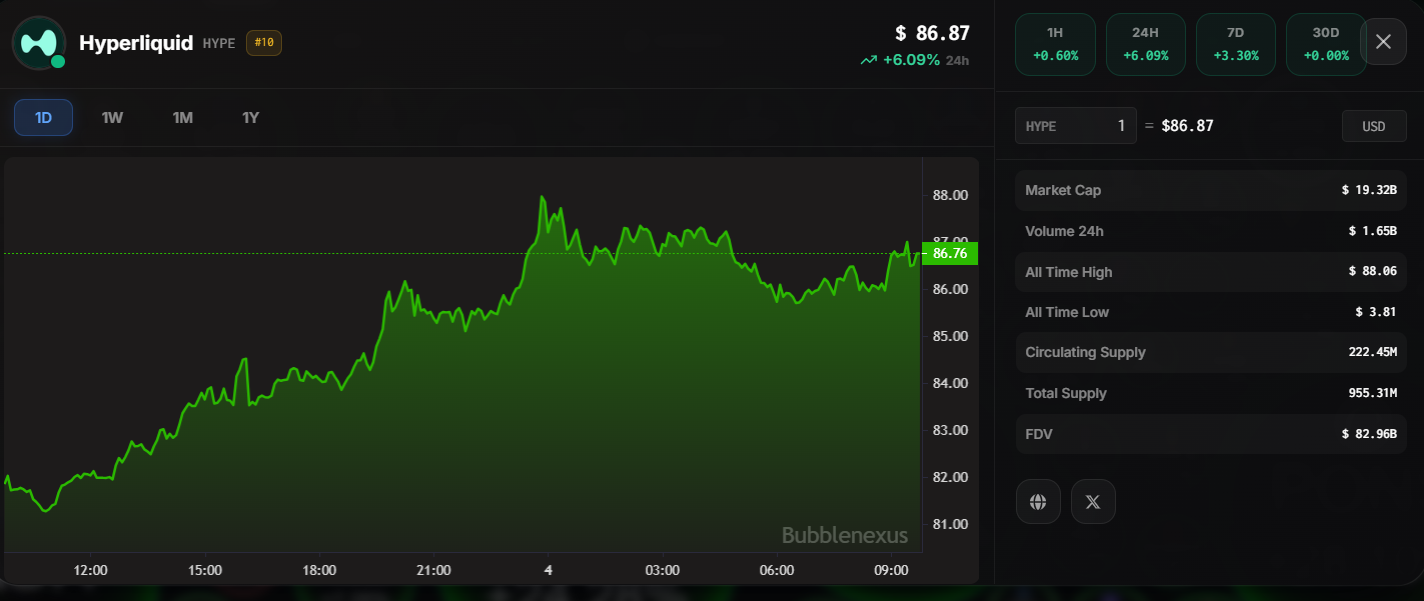This screenshot has width=1424, height=601.
Task: Click the Hyperliquid coin name
Action: 136,43
